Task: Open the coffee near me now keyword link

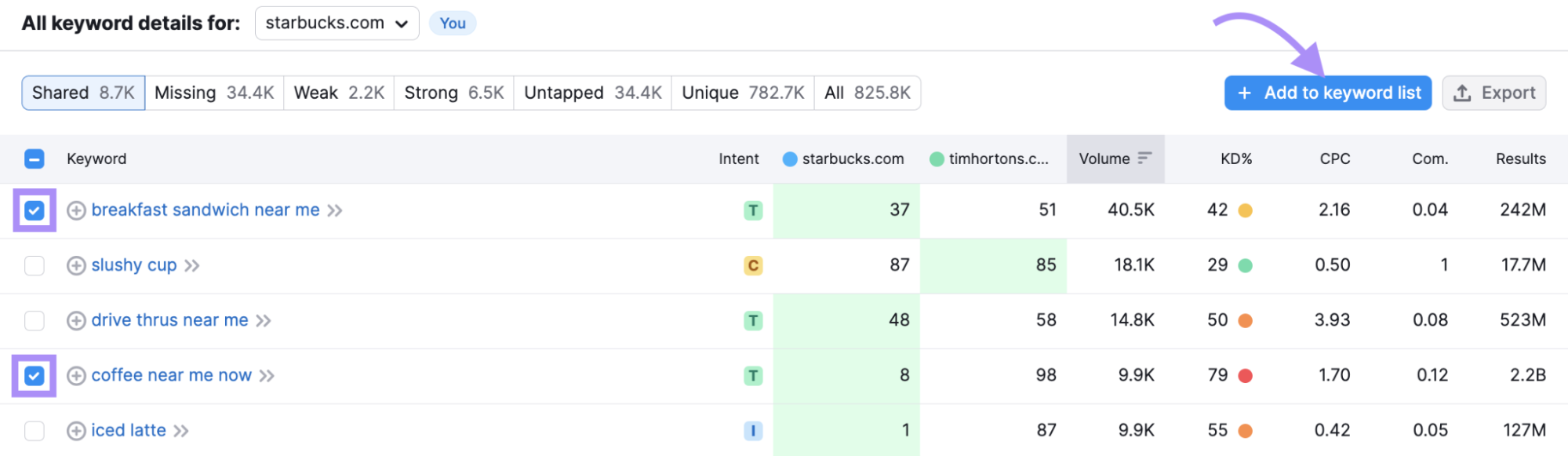Action: pyautogui.click(x=172, y=375)
